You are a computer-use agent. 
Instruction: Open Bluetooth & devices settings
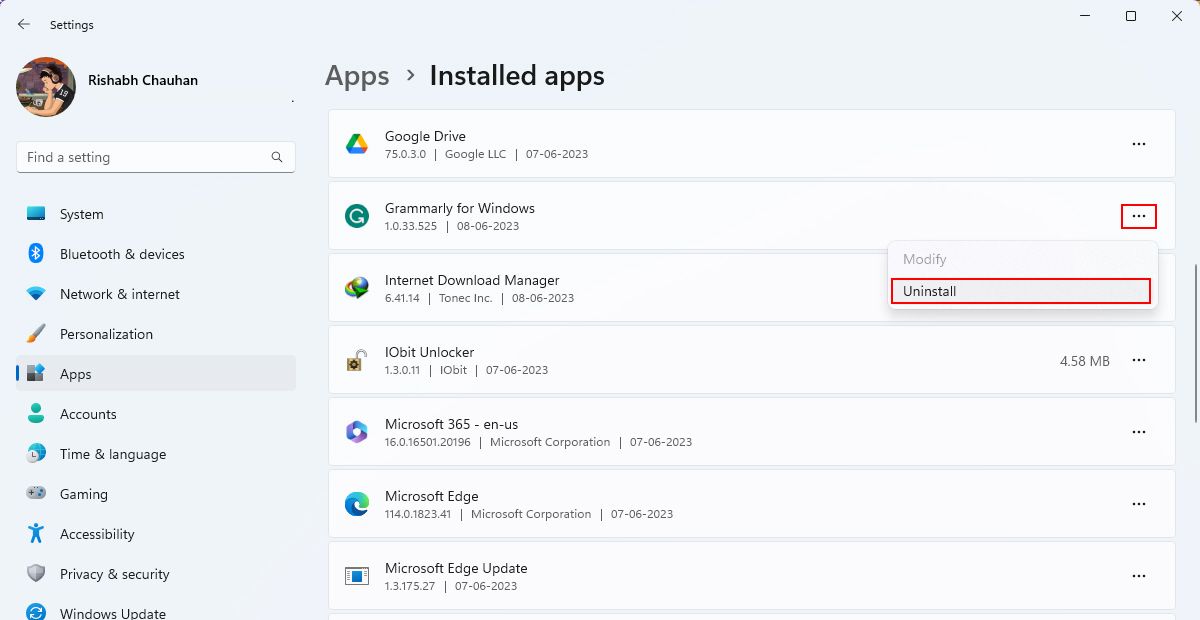[x=38, y=254]
